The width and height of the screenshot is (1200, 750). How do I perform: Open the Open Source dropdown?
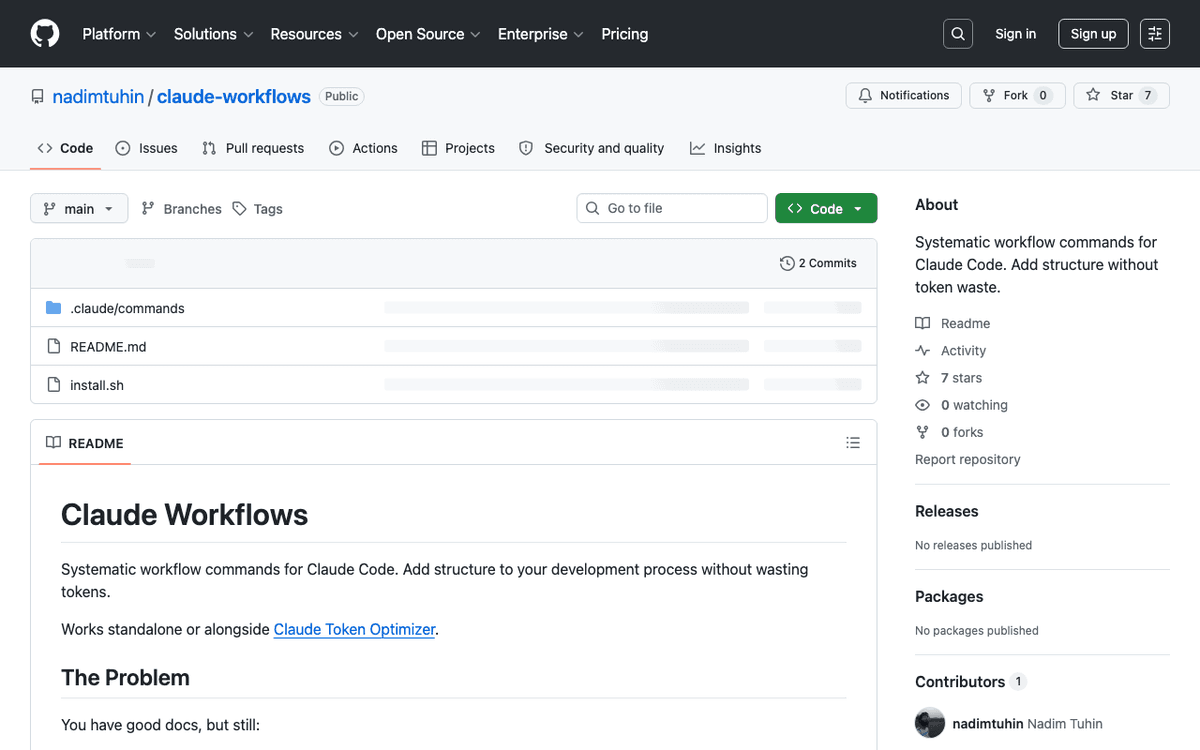[x=428, y=34]
